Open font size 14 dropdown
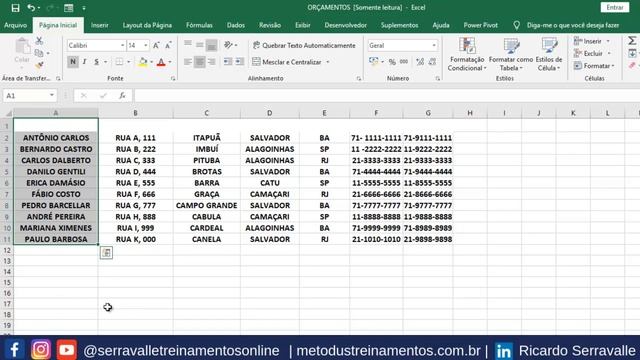 pos(146,45)
